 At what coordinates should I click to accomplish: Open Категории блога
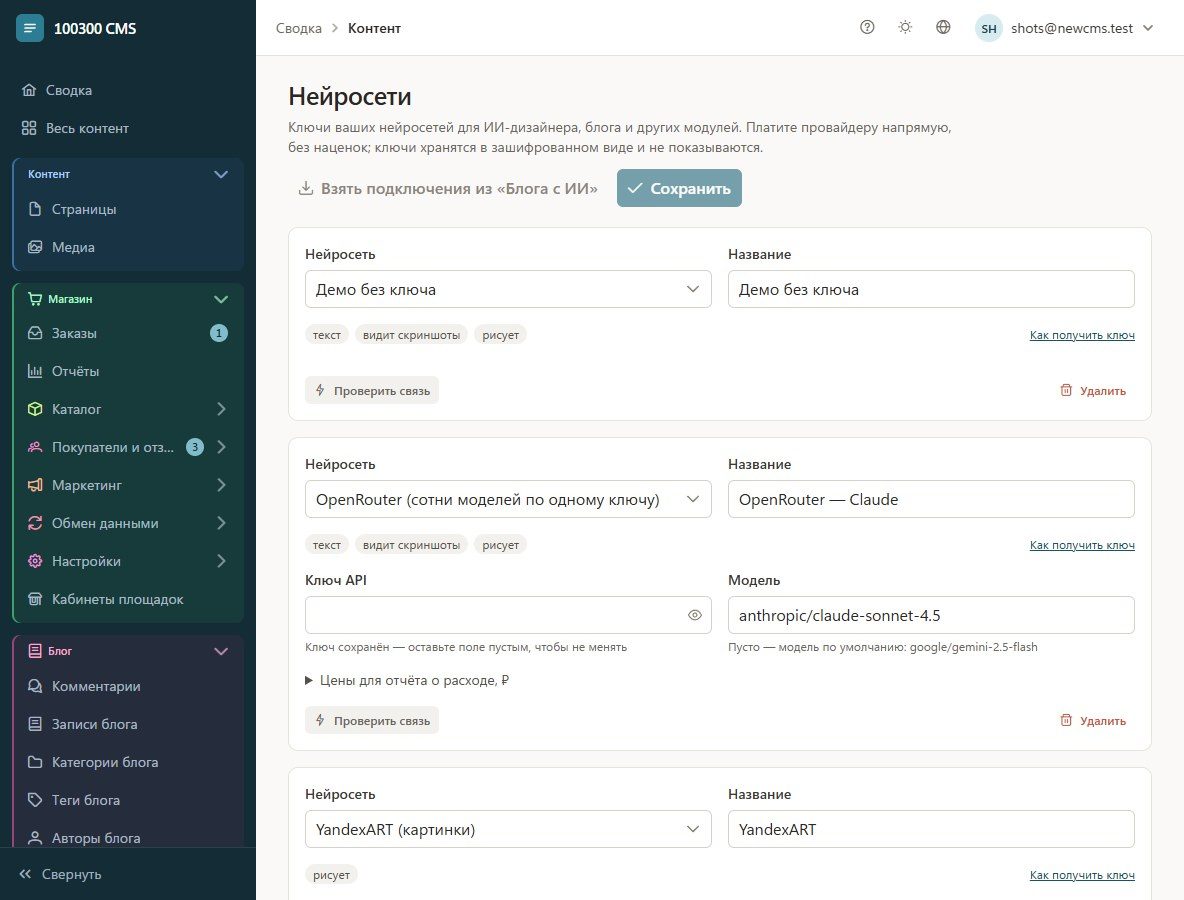point(128,762)
